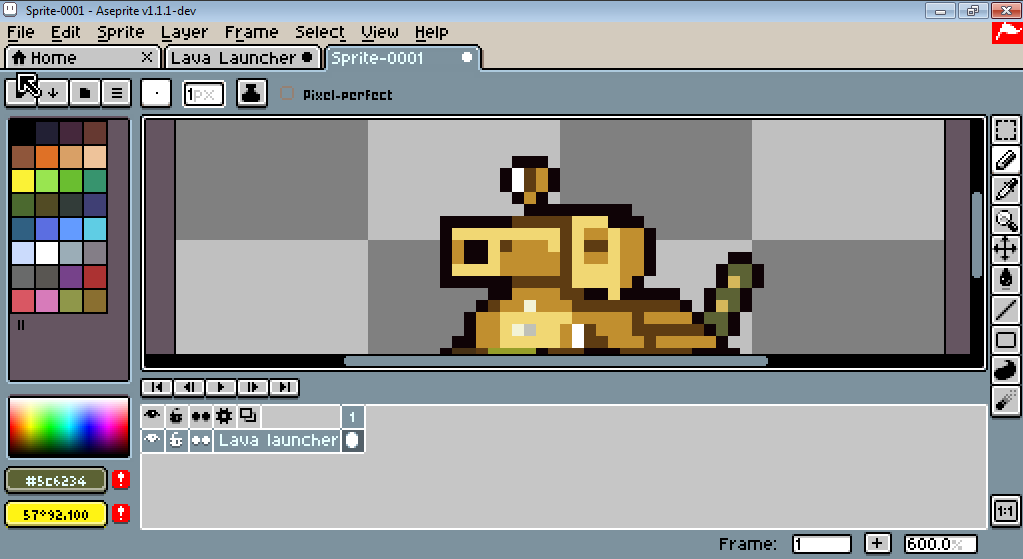This screenshot has height=559, width=1023.
Task: Open the palette options menu button
Action: pos(116,93)
